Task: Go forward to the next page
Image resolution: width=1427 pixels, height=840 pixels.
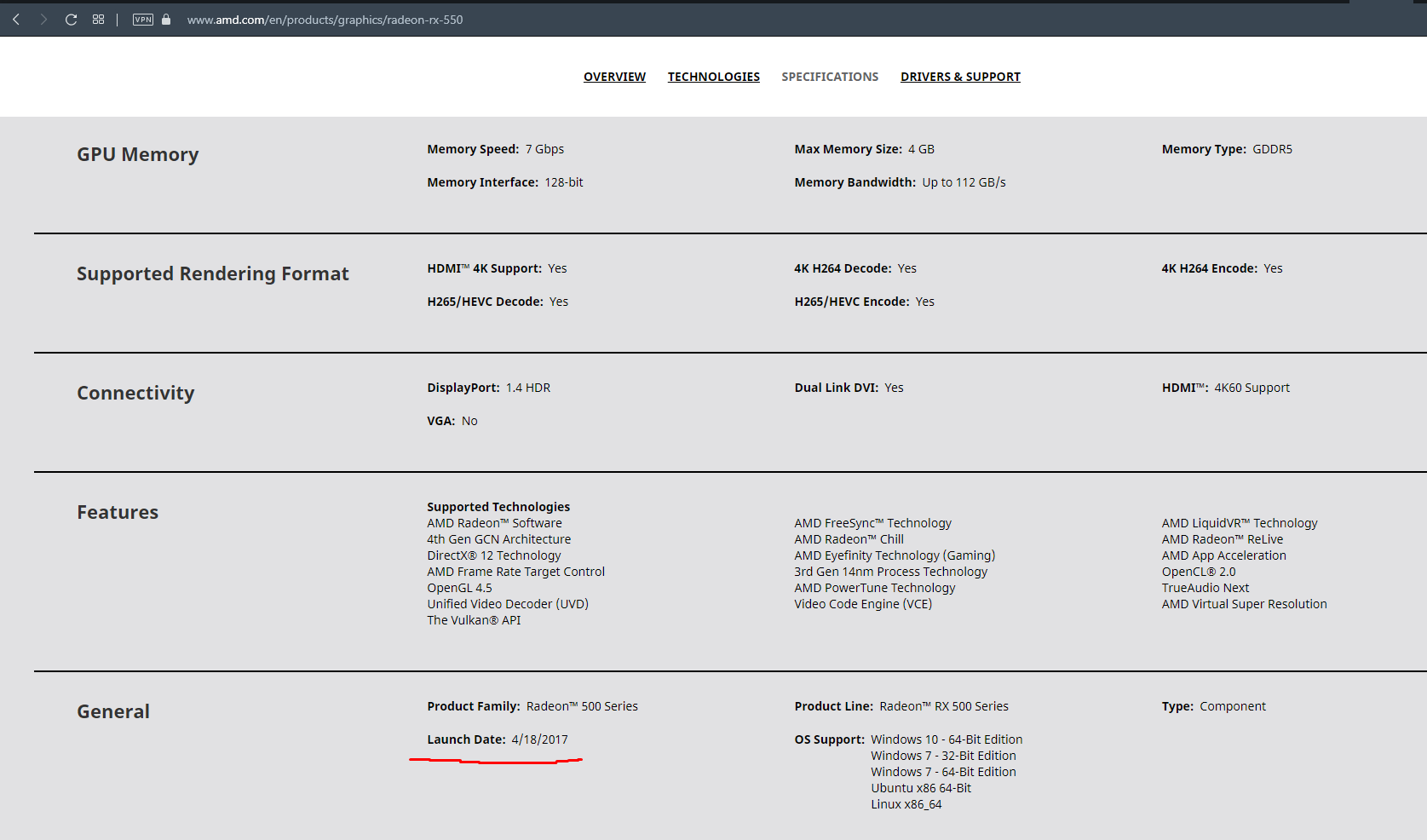Action: point(43,20)
